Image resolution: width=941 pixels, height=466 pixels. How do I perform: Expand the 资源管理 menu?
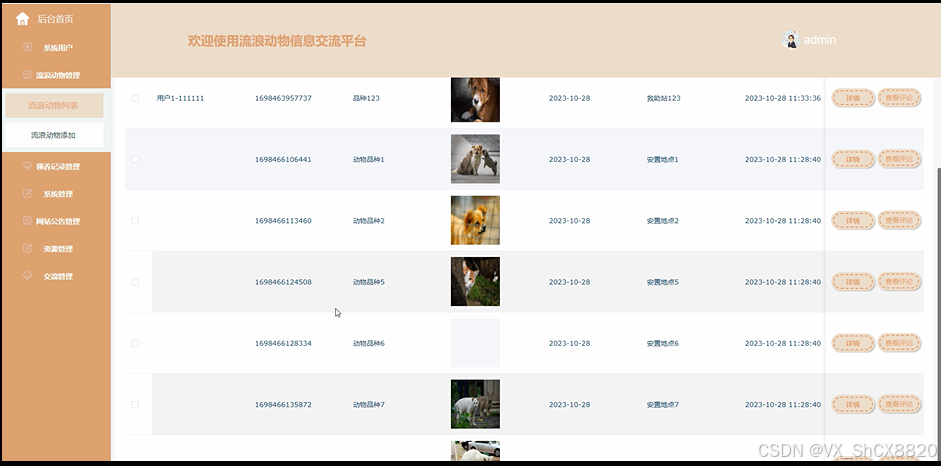pyautogui.click(x=56, y=249)
